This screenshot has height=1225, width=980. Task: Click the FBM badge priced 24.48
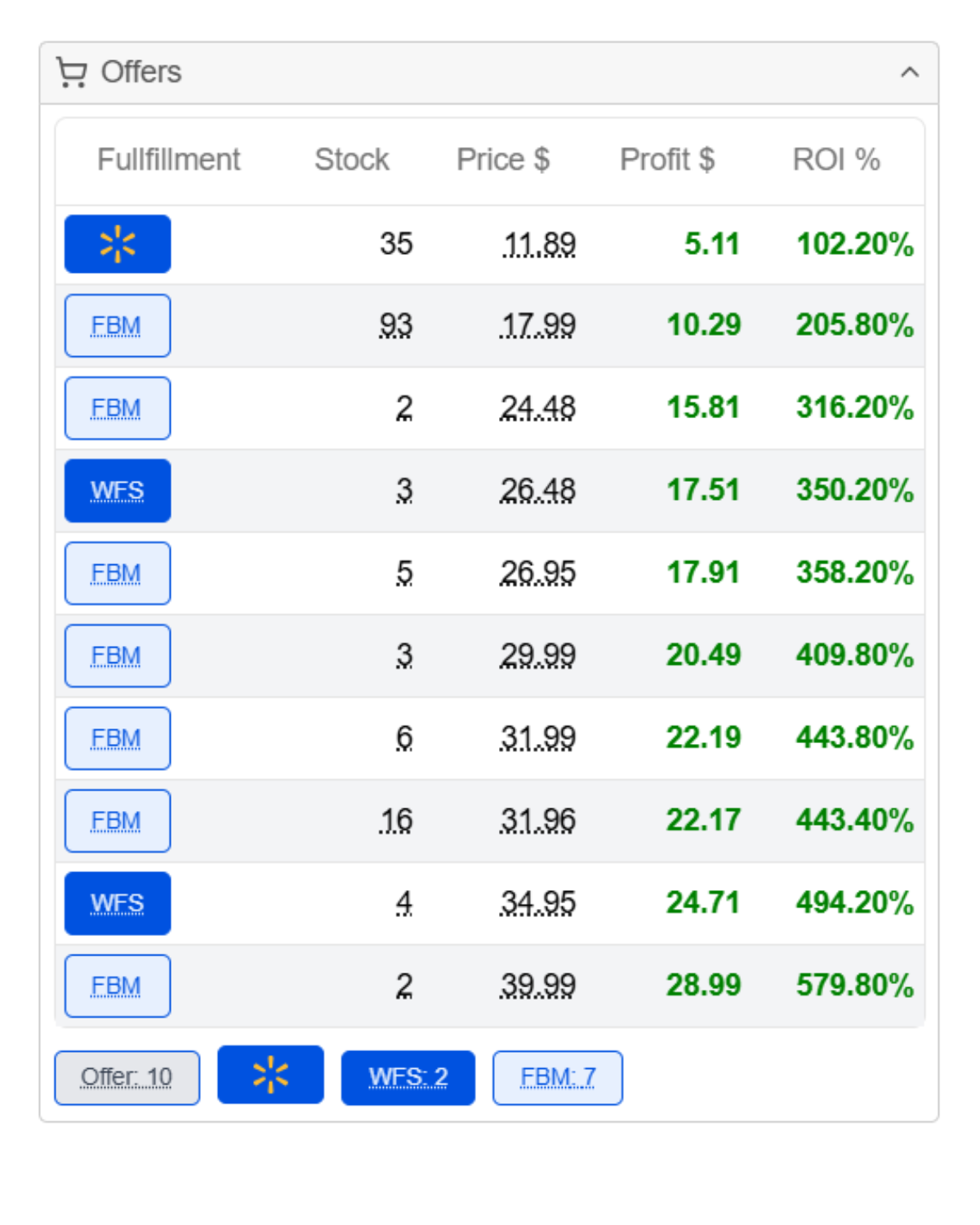118,408
